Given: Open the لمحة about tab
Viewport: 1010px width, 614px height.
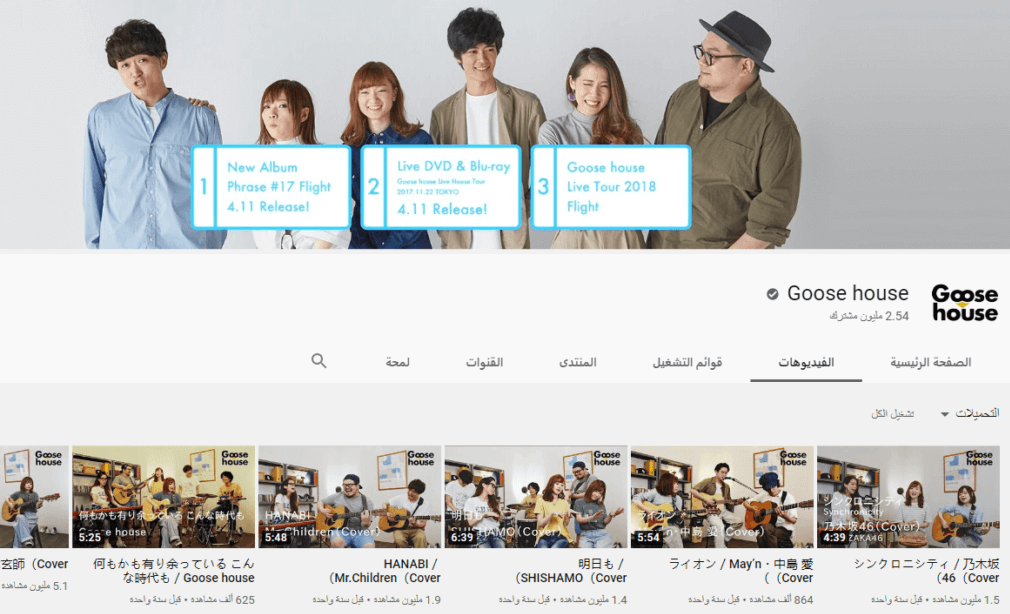Looking at the screenshot, I should pyautogui.click(x=397, y=362).
